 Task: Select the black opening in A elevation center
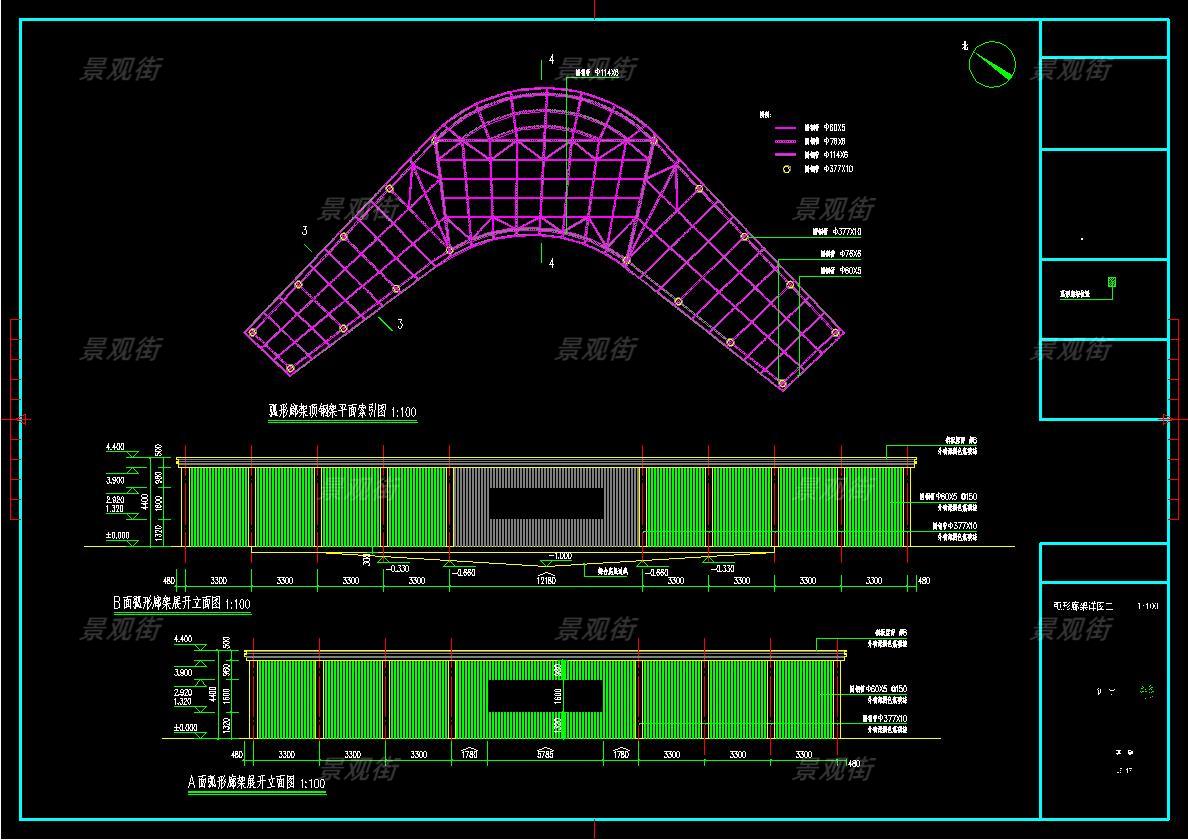point(545,696)
